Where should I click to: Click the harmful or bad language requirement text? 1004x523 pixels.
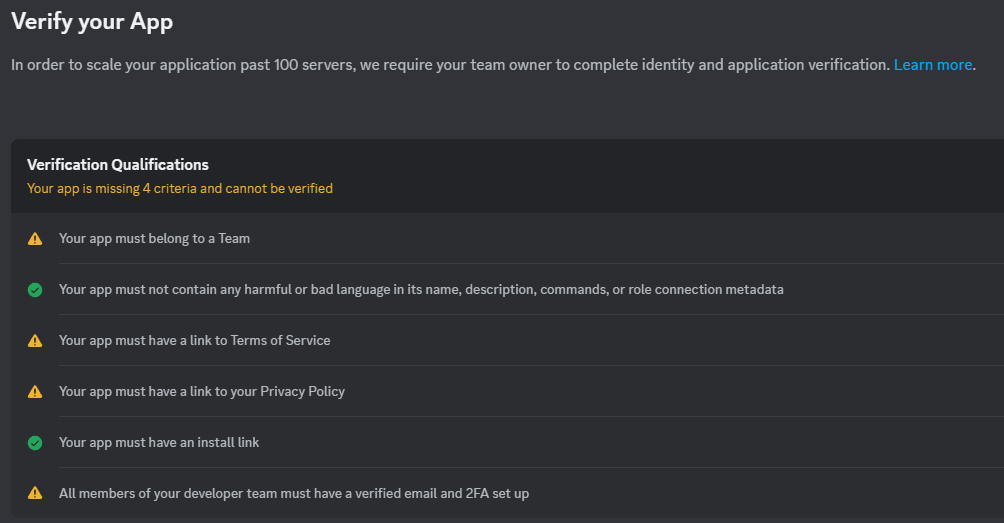(421, 290)
